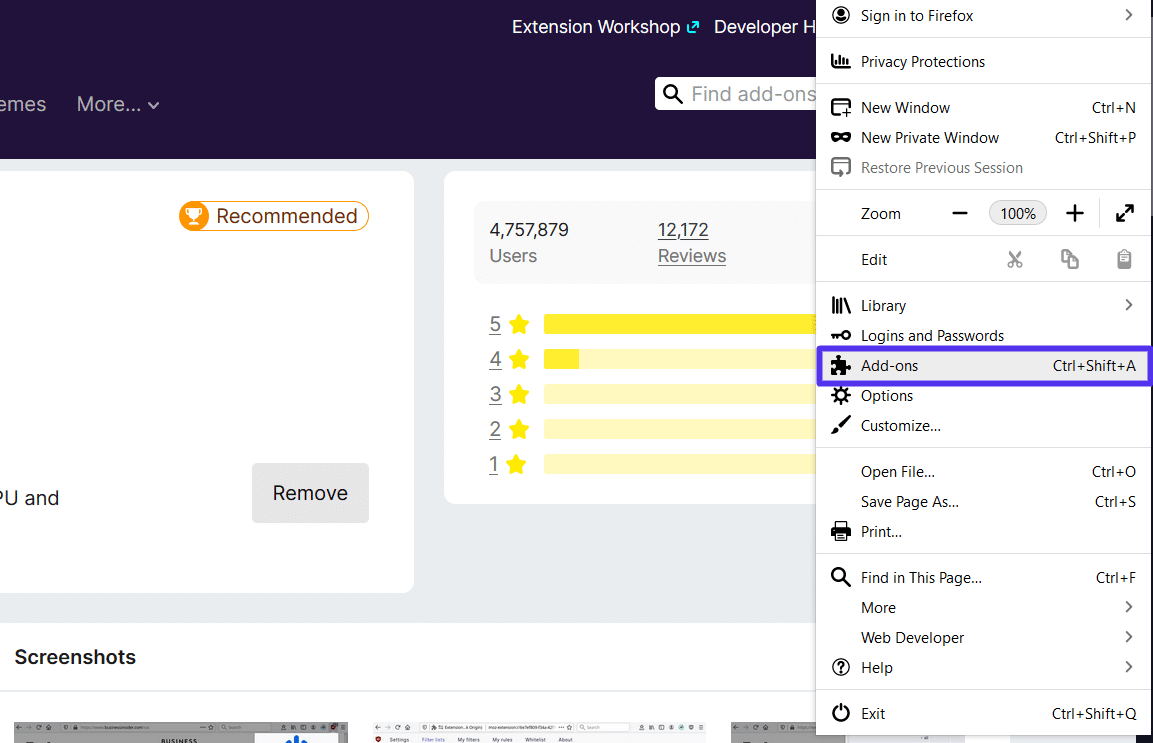
Task: Click the Remove button
Action: 310,493
